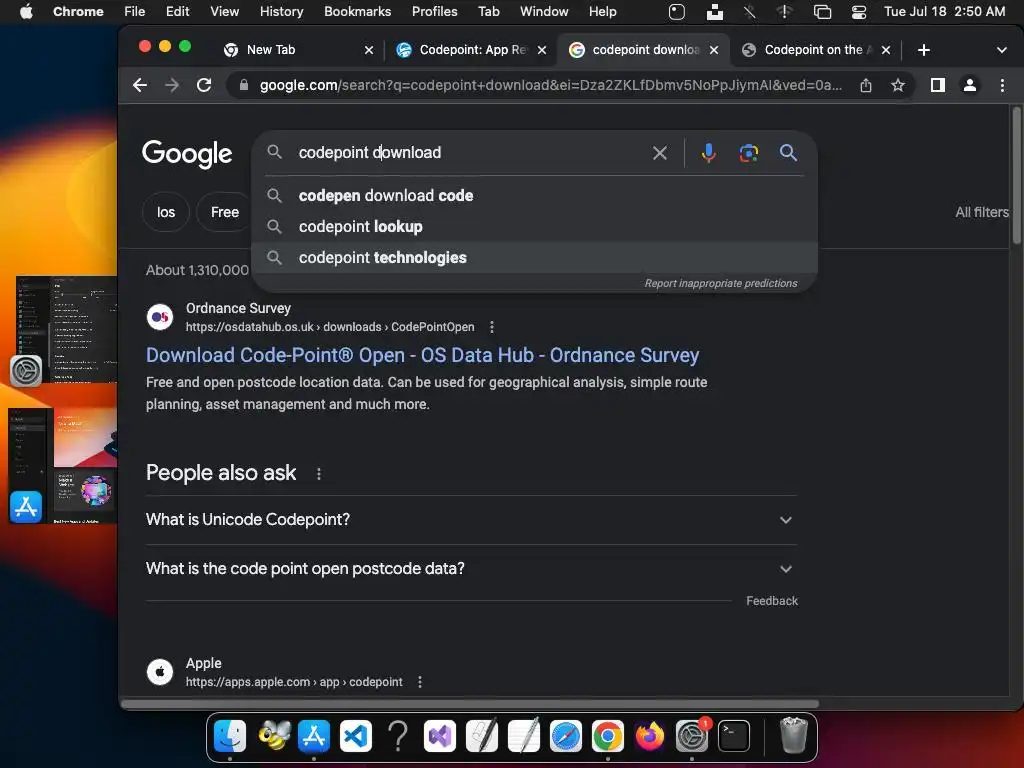Image resolution: width=1024 pixels, height=768 pixels.
Task: Open the Profiles menu
Action: pos(434,12)
